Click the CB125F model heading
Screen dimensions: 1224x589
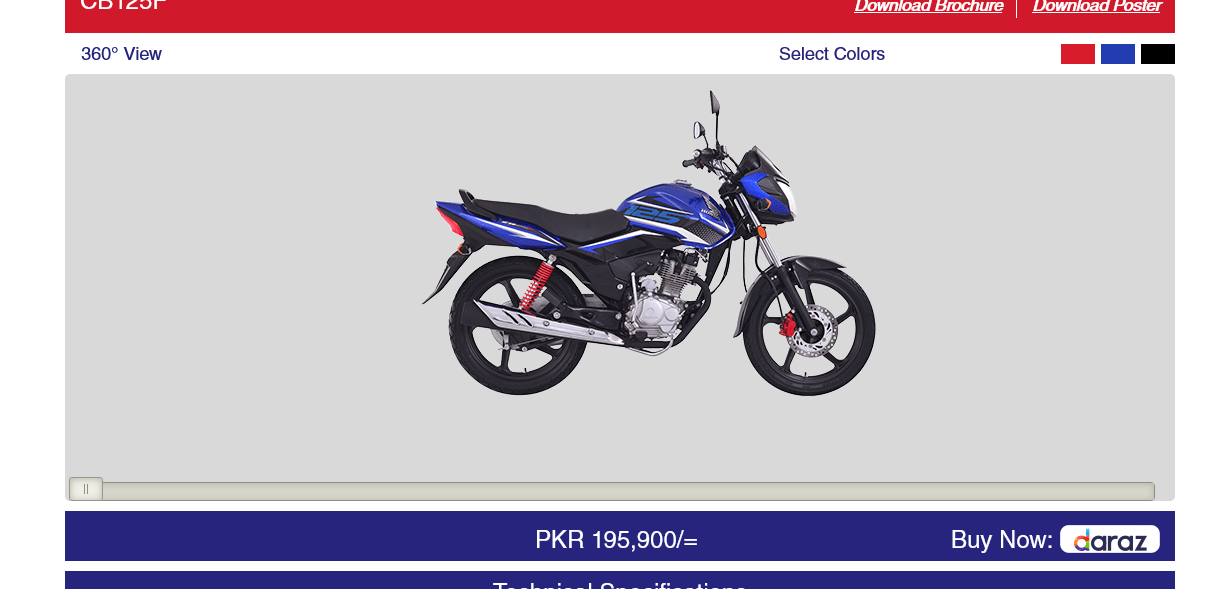(x=124, y=4)
